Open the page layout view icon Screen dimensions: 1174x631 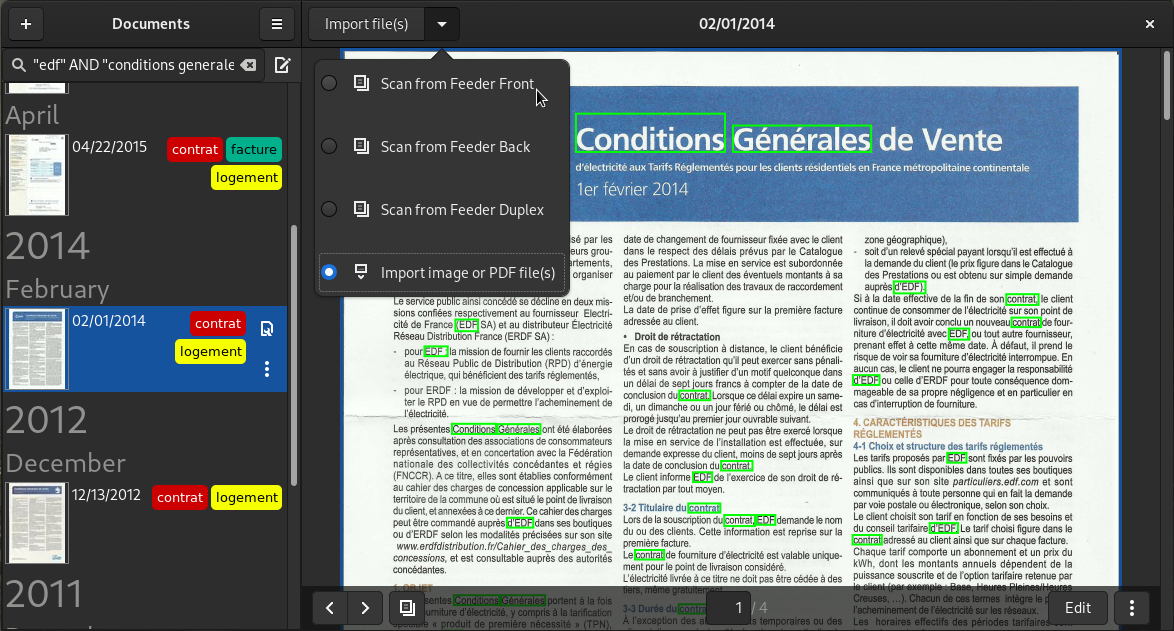point(407,607)
